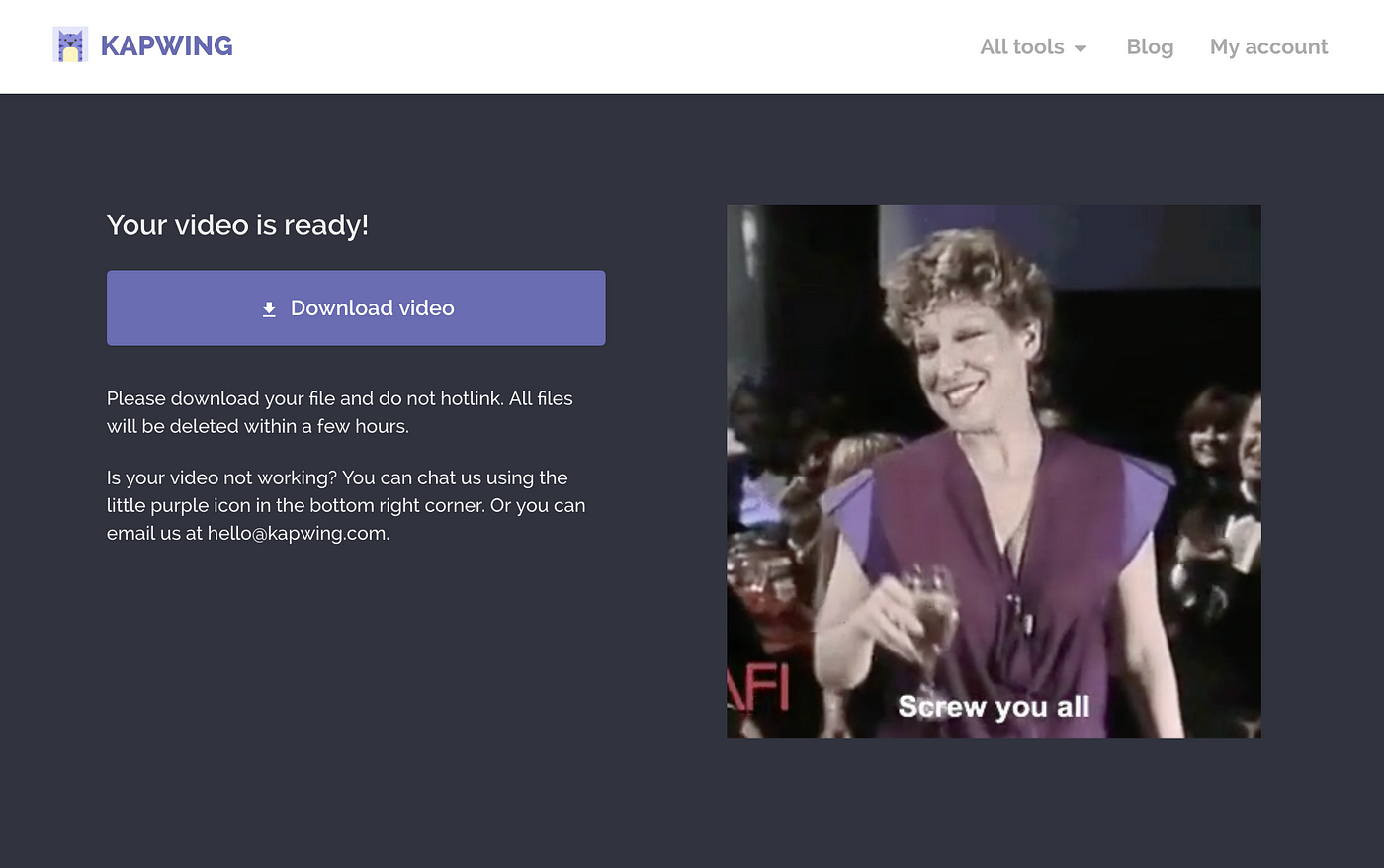Click the 'Screw you all' caption
Screen dimensions: 1384x868
pyautogui.click(x=994, y=707)
